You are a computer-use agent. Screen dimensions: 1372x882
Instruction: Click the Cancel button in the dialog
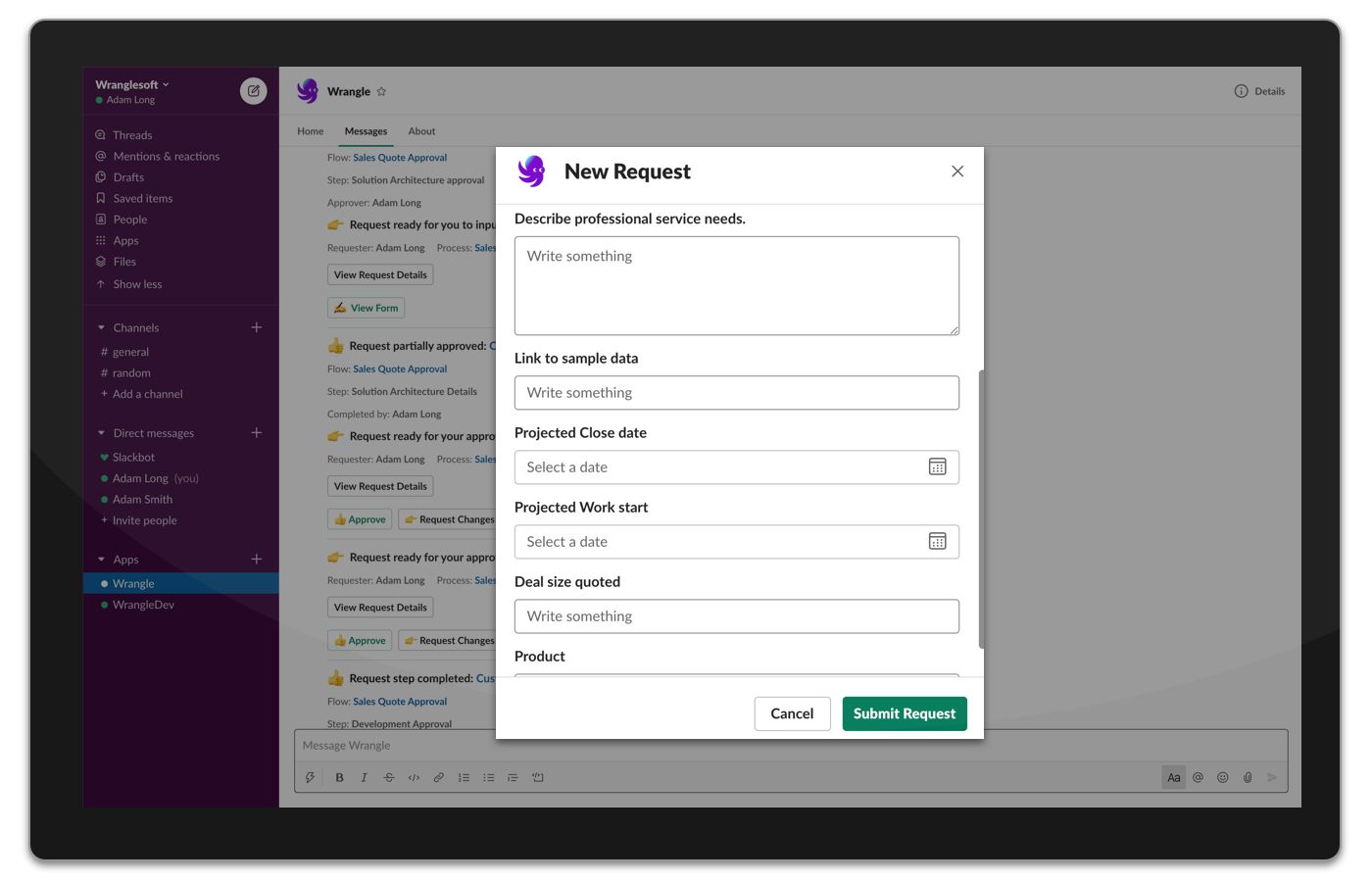click(792, 713)
